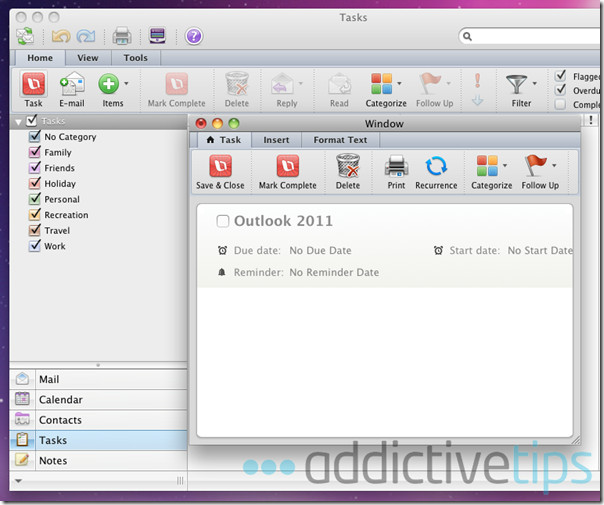Click Print in task window
The height and width of the screenshot is (505, 604).
point(396,172)
